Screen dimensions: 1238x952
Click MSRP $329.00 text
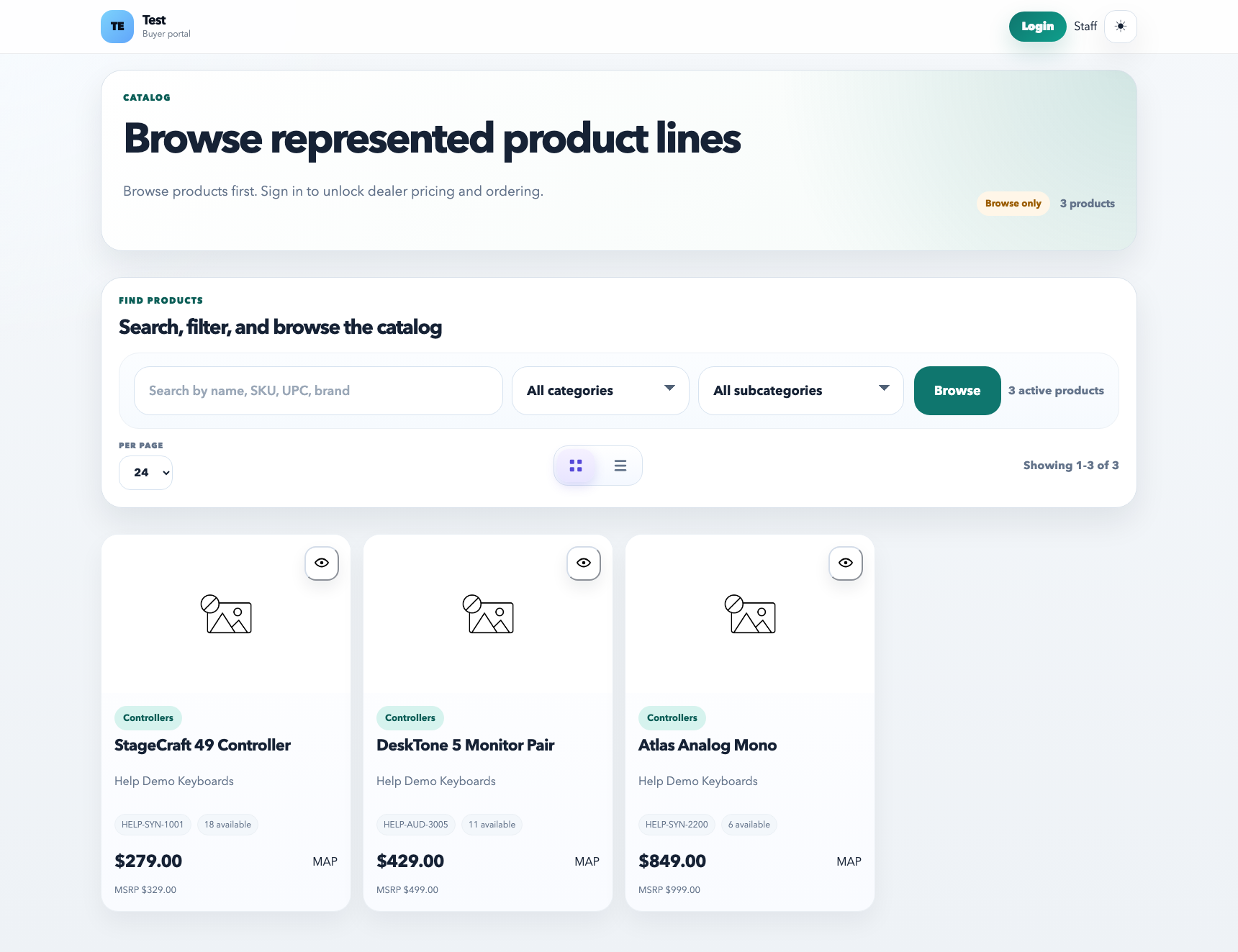pyautogui.click(x=145, y=890)
